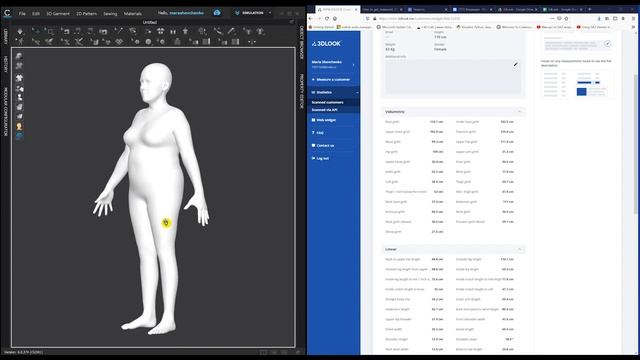This screenshot has width=640, height=360.
Task: Click the Hip girth measurement label
Action: (x=391, y=152)
